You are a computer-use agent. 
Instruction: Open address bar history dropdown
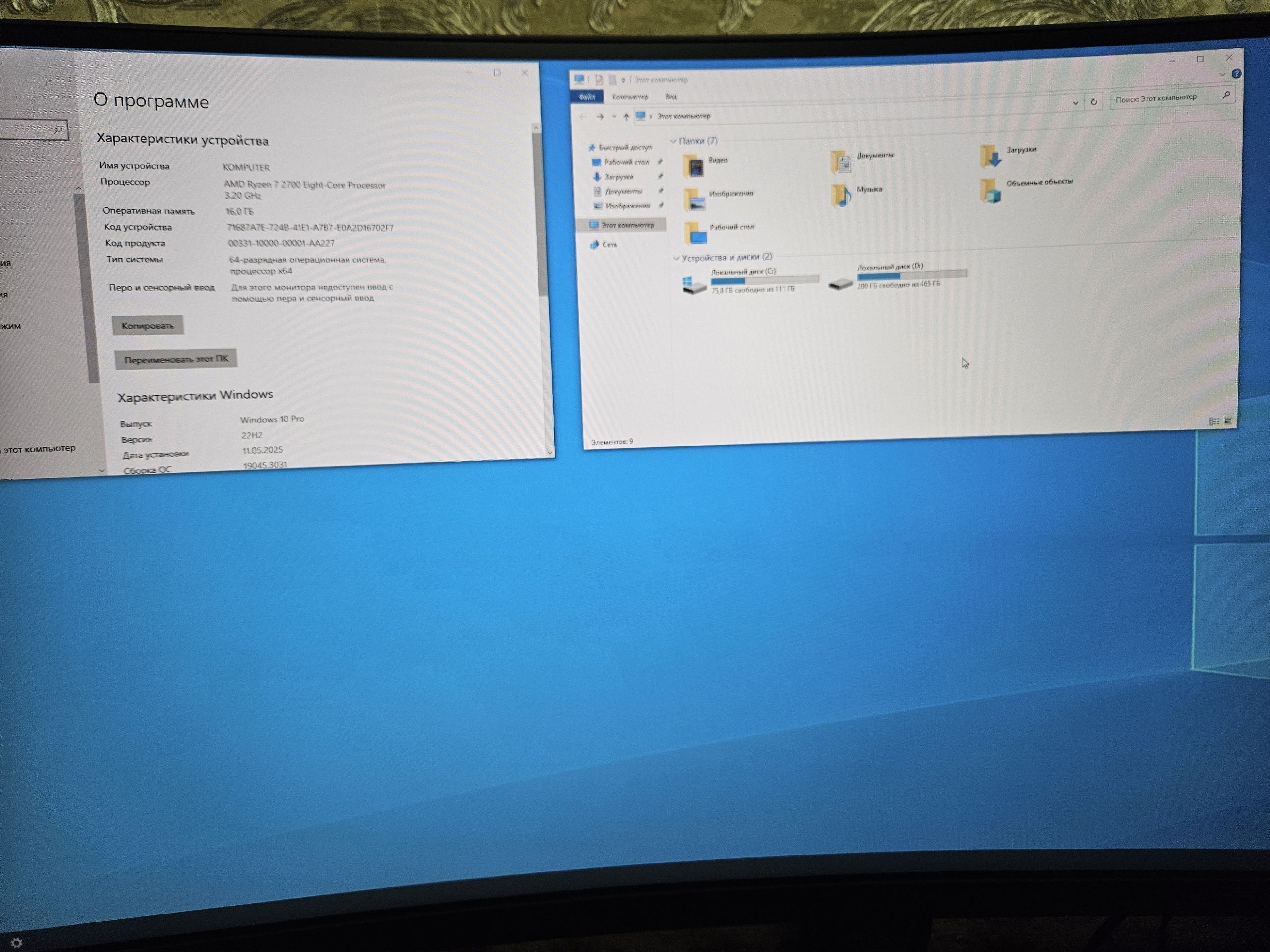pos(1076,102)
